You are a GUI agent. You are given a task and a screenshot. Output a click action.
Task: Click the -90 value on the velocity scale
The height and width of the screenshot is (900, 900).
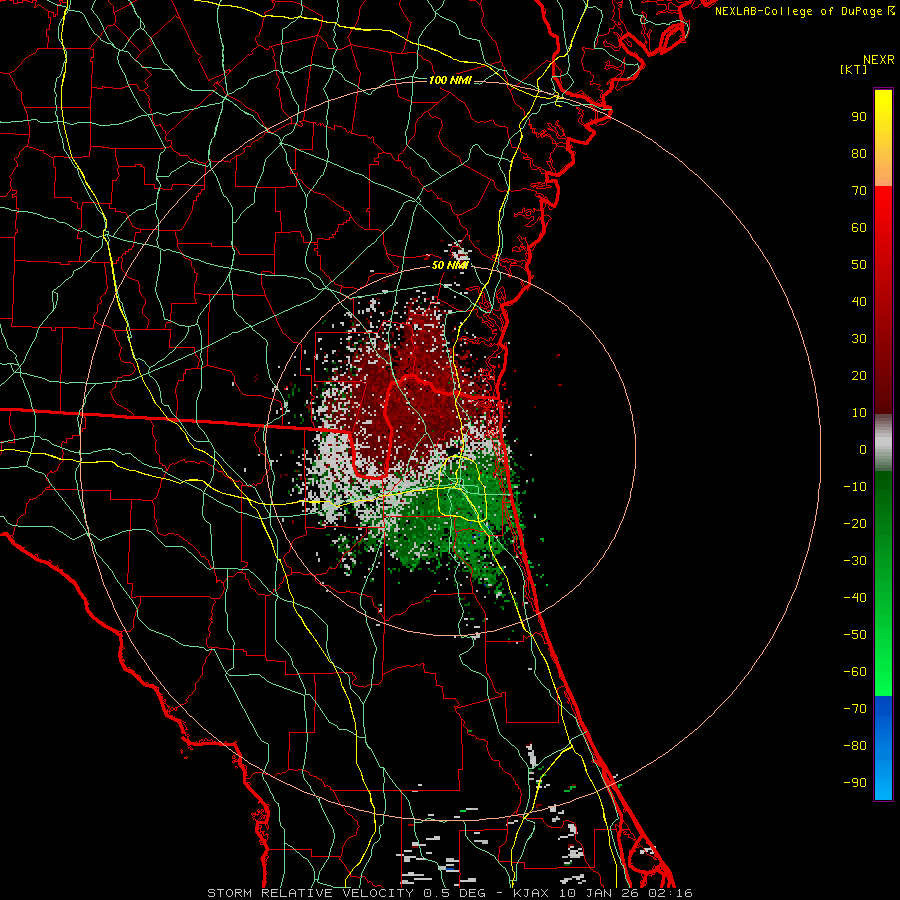pos(855,782)
